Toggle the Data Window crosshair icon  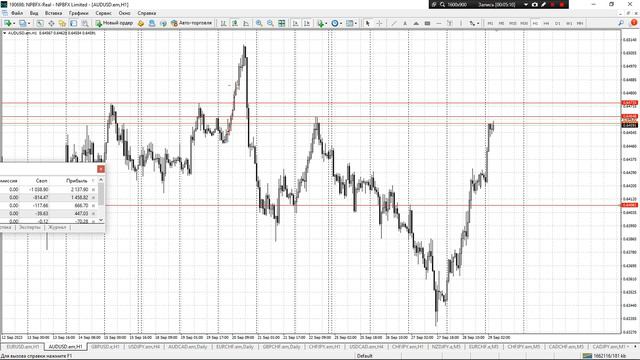pos(51,23)
